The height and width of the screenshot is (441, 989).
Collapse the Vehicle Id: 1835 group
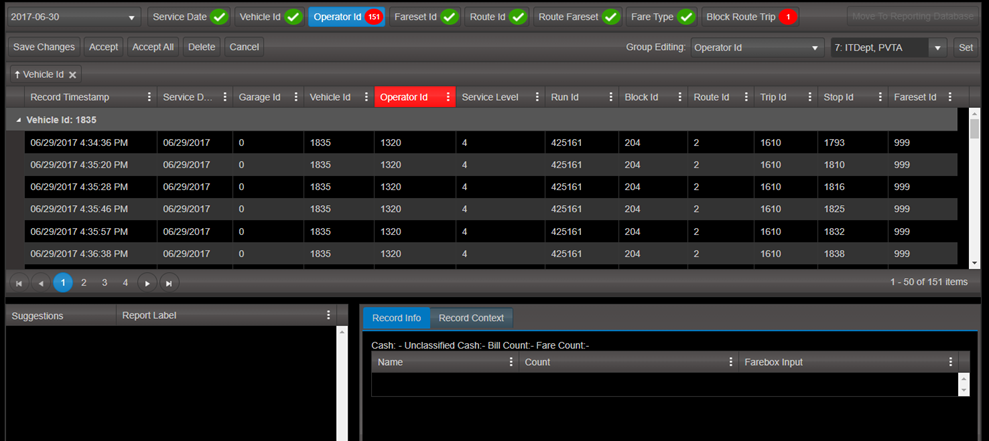[19, 119]
